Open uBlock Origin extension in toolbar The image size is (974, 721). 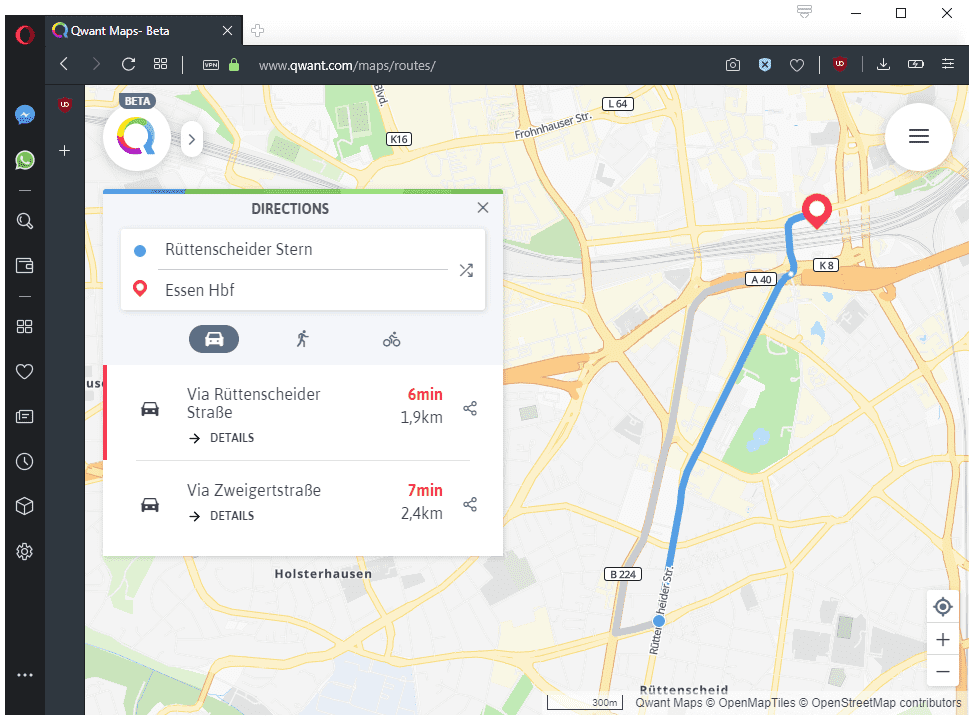coord(840,64)
